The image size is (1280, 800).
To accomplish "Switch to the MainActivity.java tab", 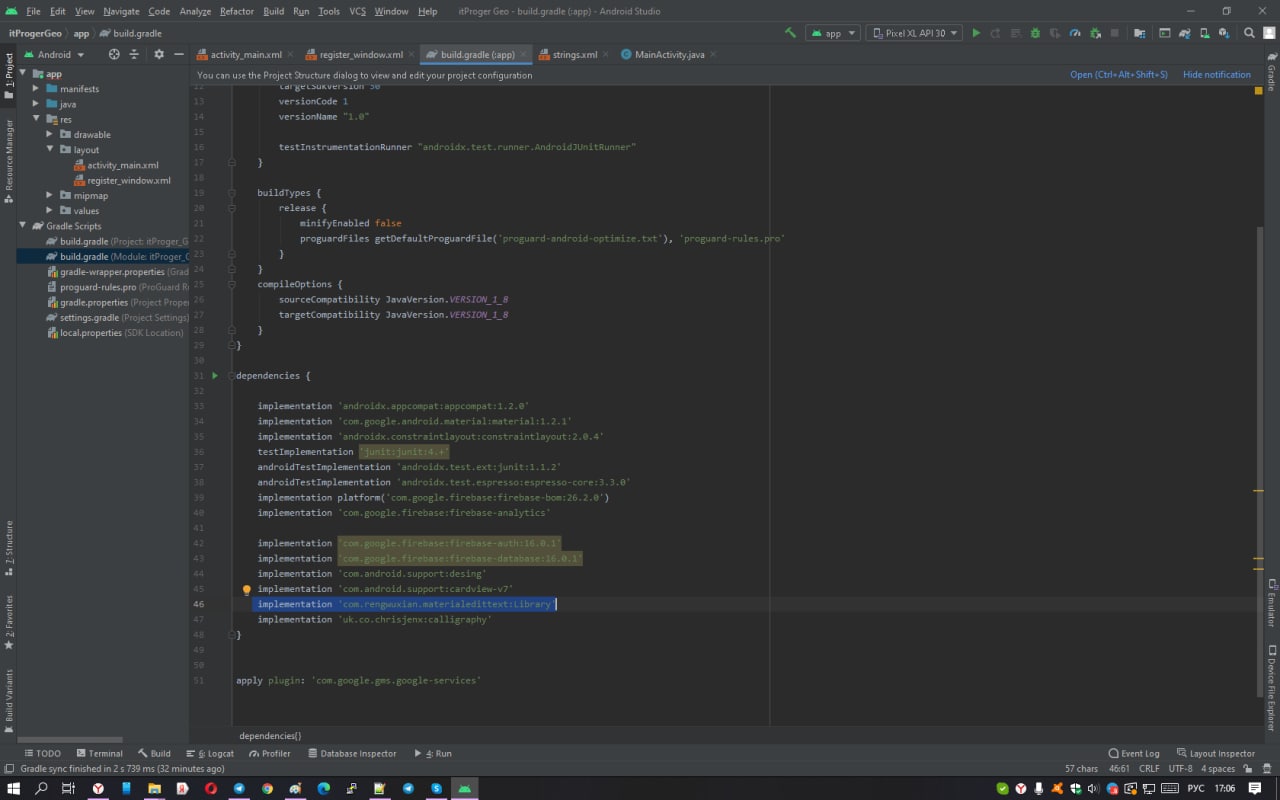I will [x=669, y=54].
